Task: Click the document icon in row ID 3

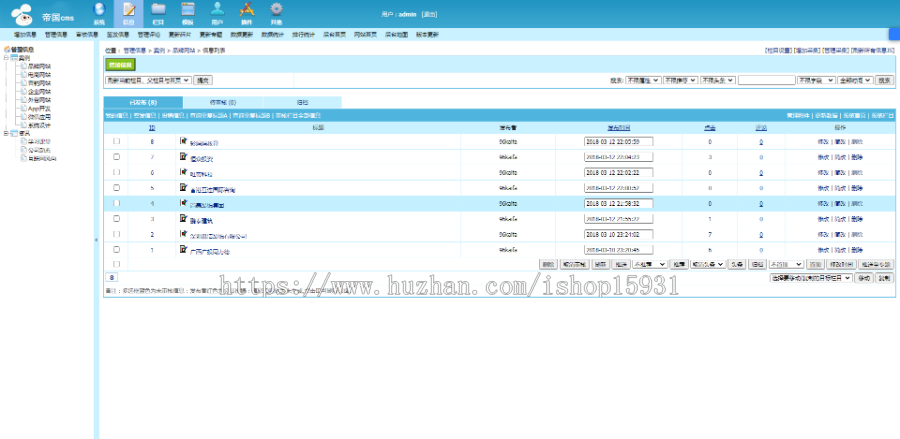Action: click(x=183, y=218)
